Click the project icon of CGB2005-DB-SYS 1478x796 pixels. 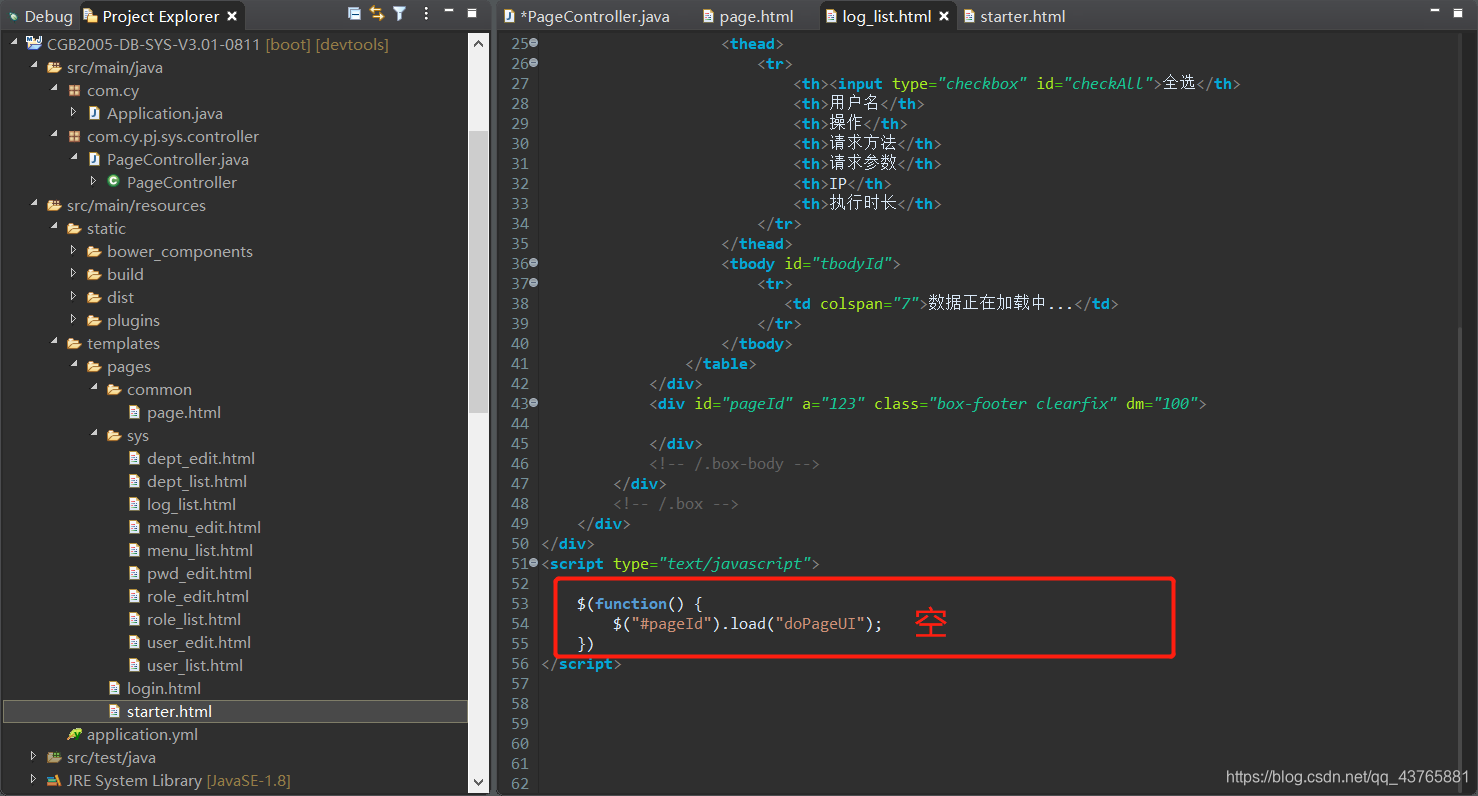[34, 44]
